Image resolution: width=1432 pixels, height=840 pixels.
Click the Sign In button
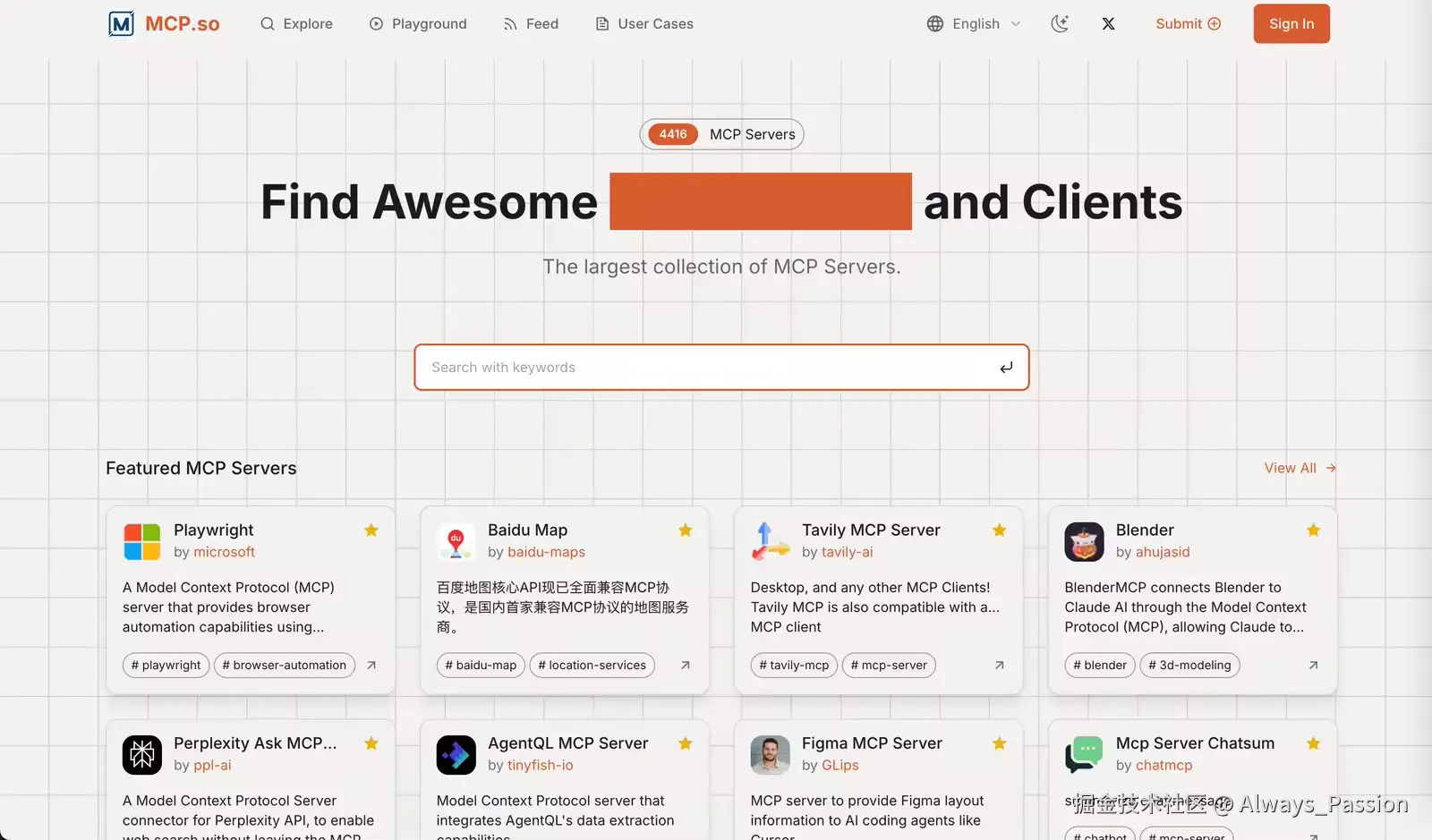[x=1291, y=24]
